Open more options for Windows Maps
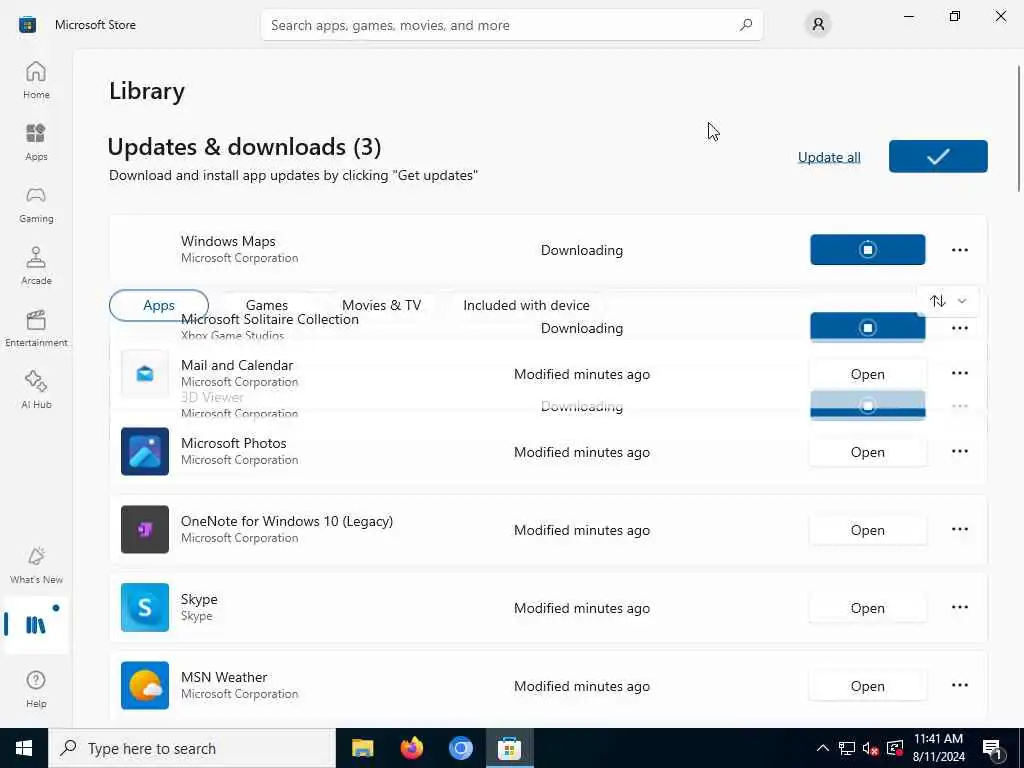The width and height of the screenshot is (1024, 768). coord(959,250)
